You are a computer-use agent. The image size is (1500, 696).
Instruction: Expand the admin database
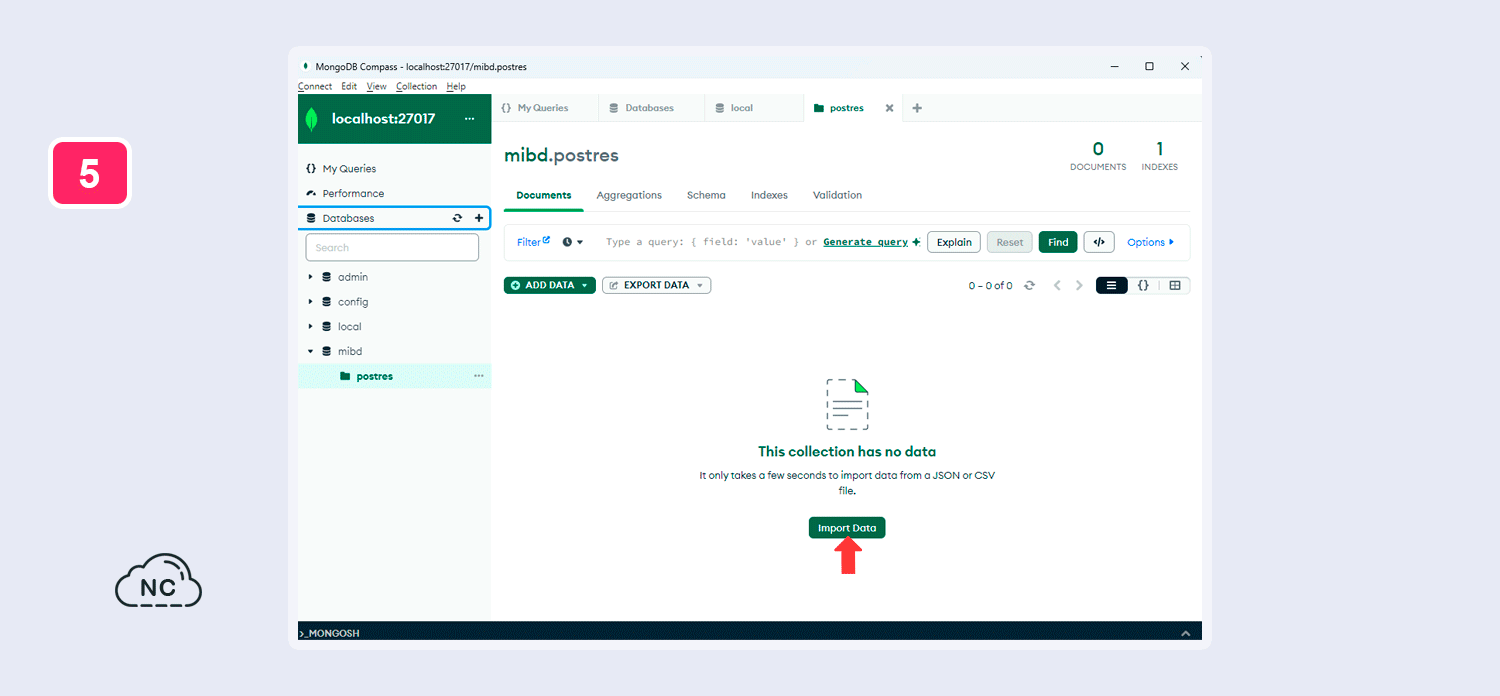310,277
